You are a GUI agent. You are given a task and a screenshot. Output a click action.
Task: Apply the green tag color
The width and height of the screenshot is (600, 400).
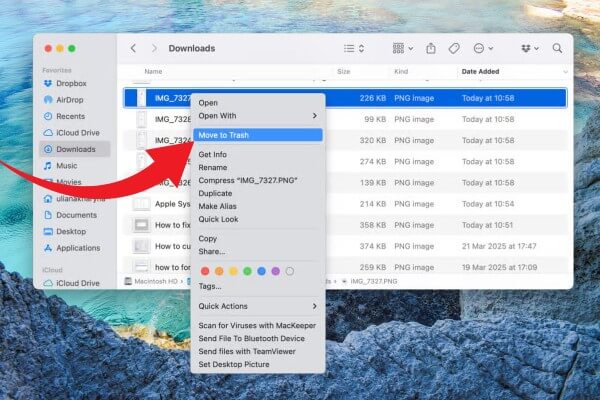pos(248,271)
